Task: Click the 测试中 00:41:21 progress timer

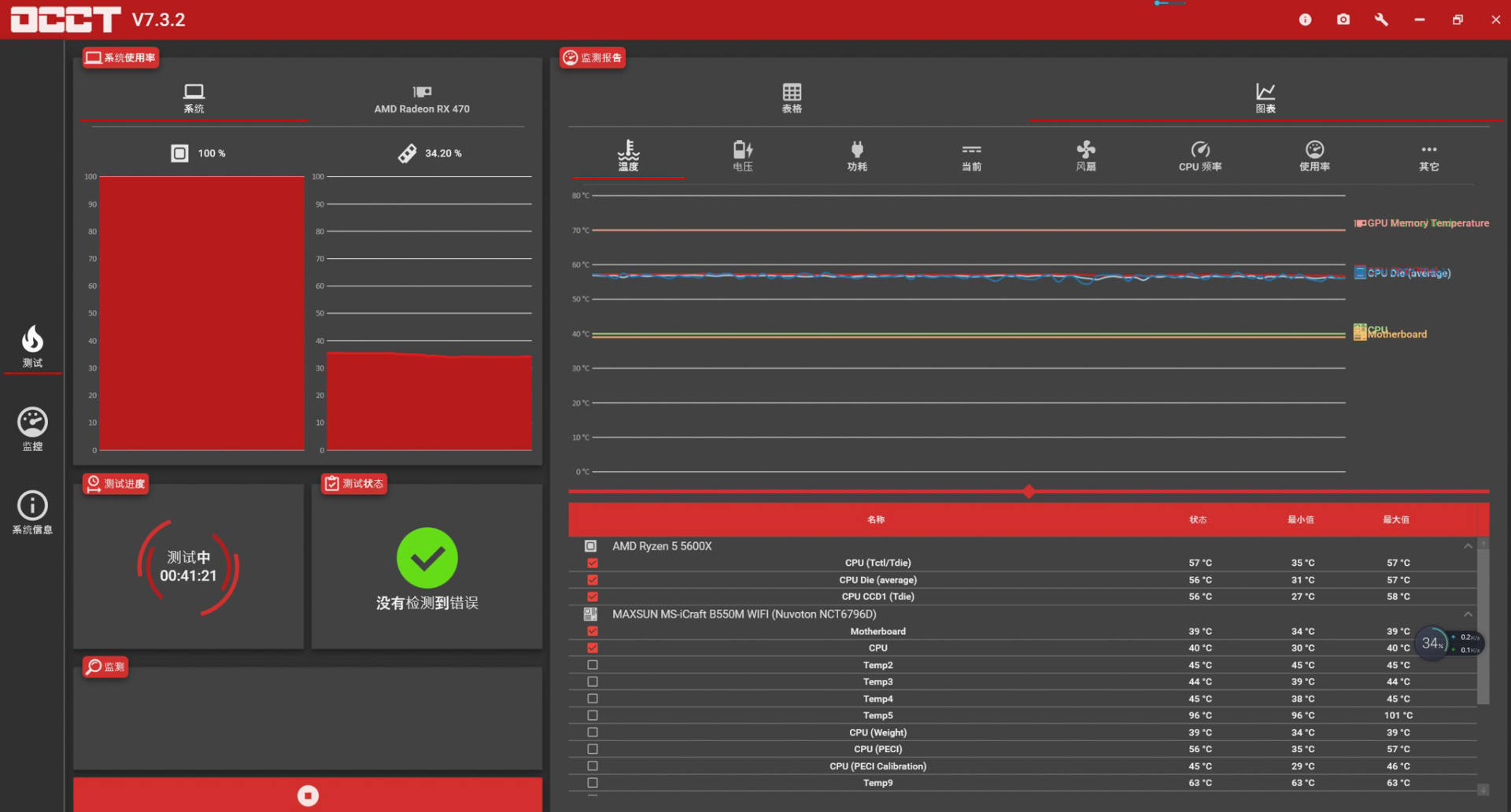Action: pyautogui.click(x=188, y=567)
